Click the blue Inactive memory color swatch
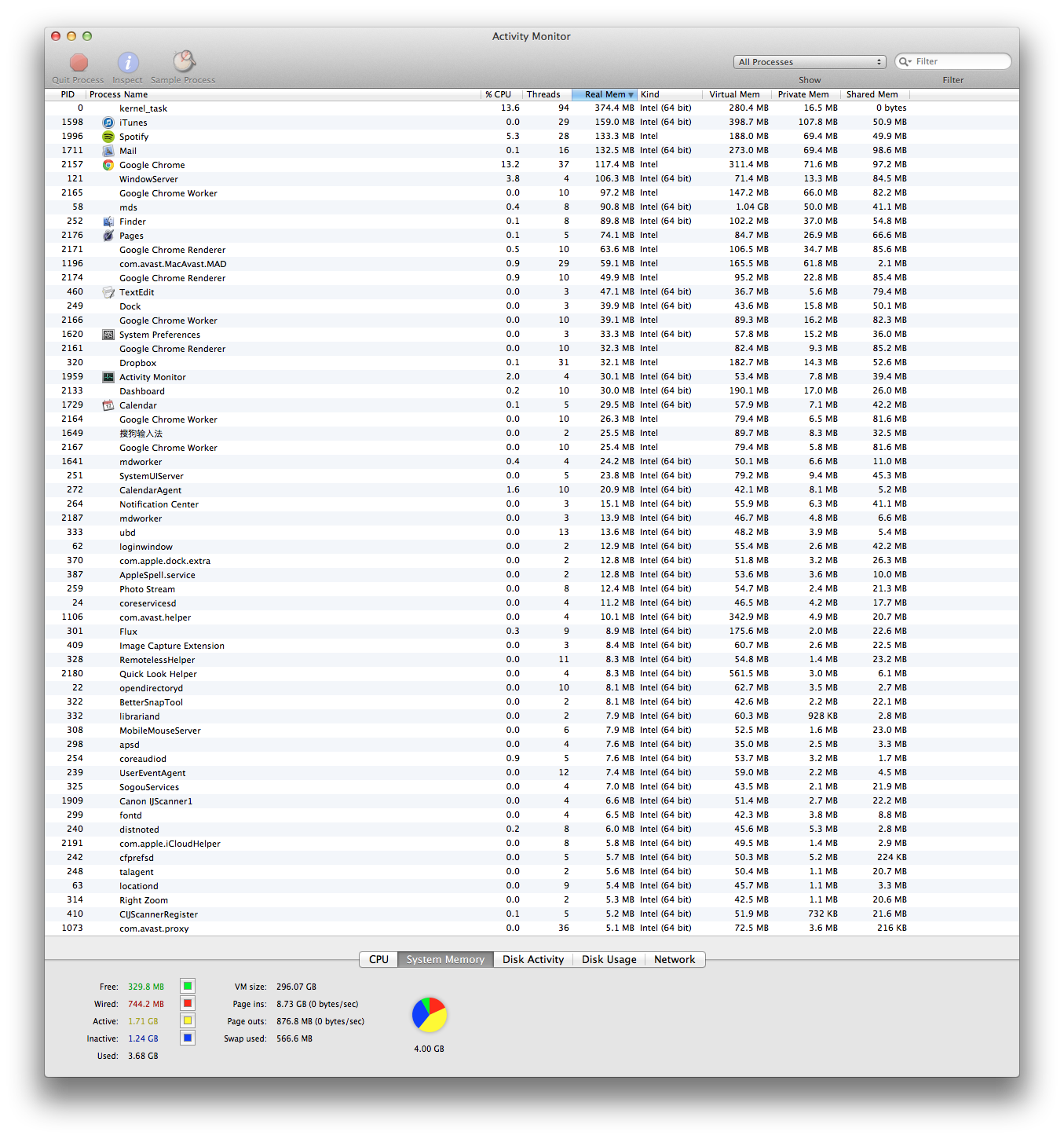Viewport: 1064px width, 1139px height. tap(188, 1038)
